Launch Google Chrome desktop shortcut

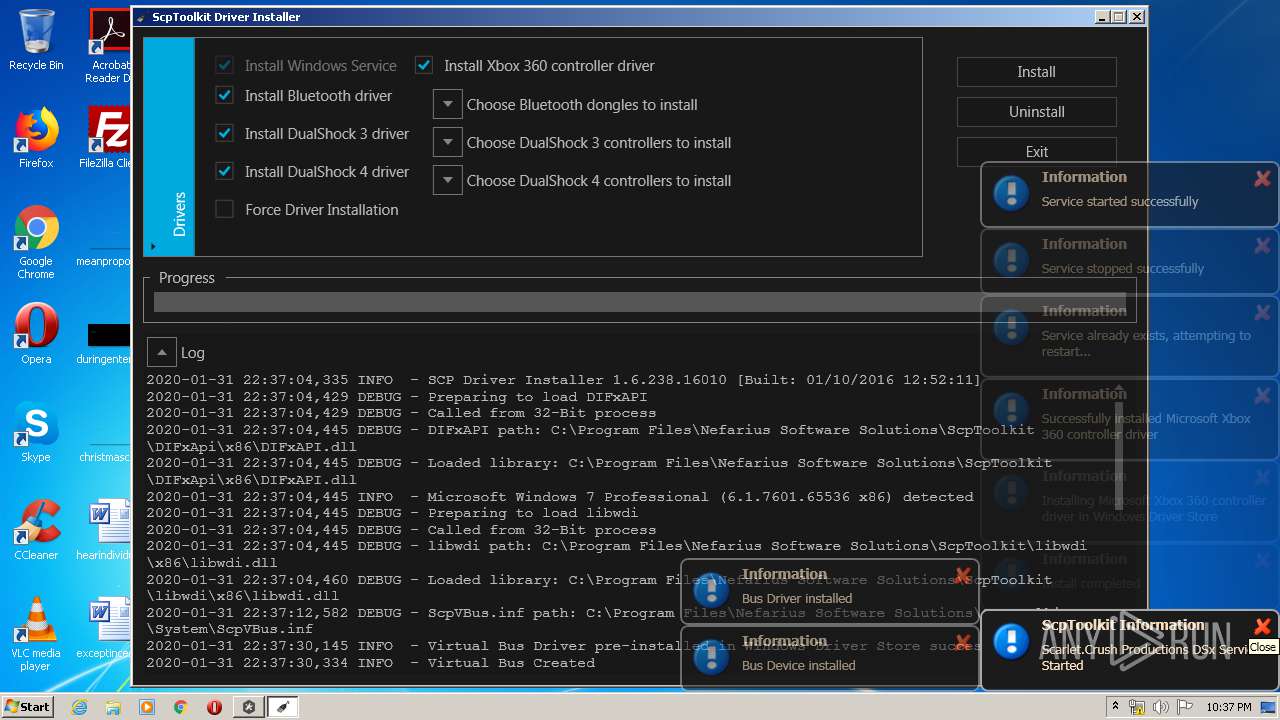coord(36,242)
